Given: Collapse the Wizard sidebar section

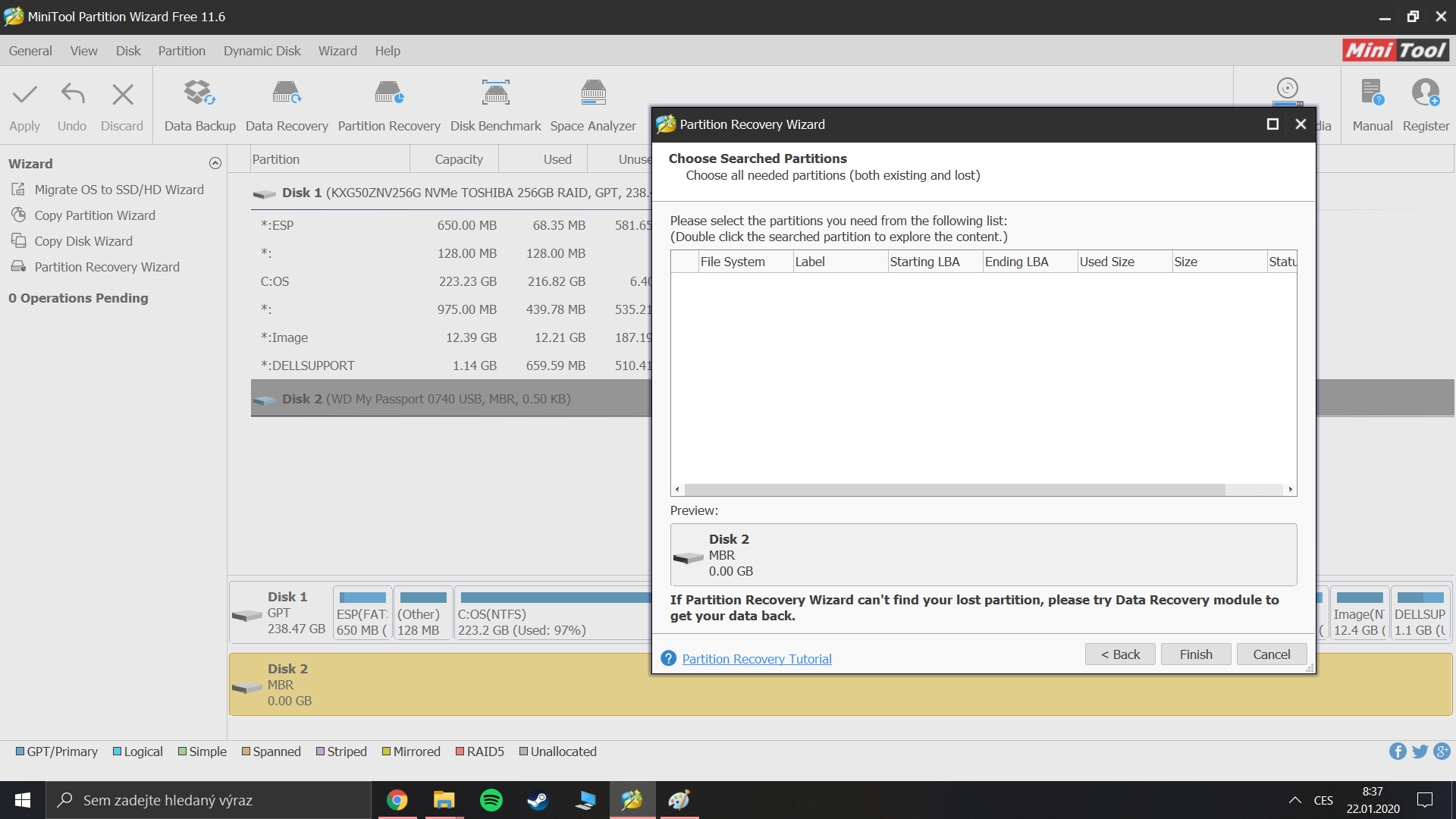Looking at the screenshot, I should (215, 163).
